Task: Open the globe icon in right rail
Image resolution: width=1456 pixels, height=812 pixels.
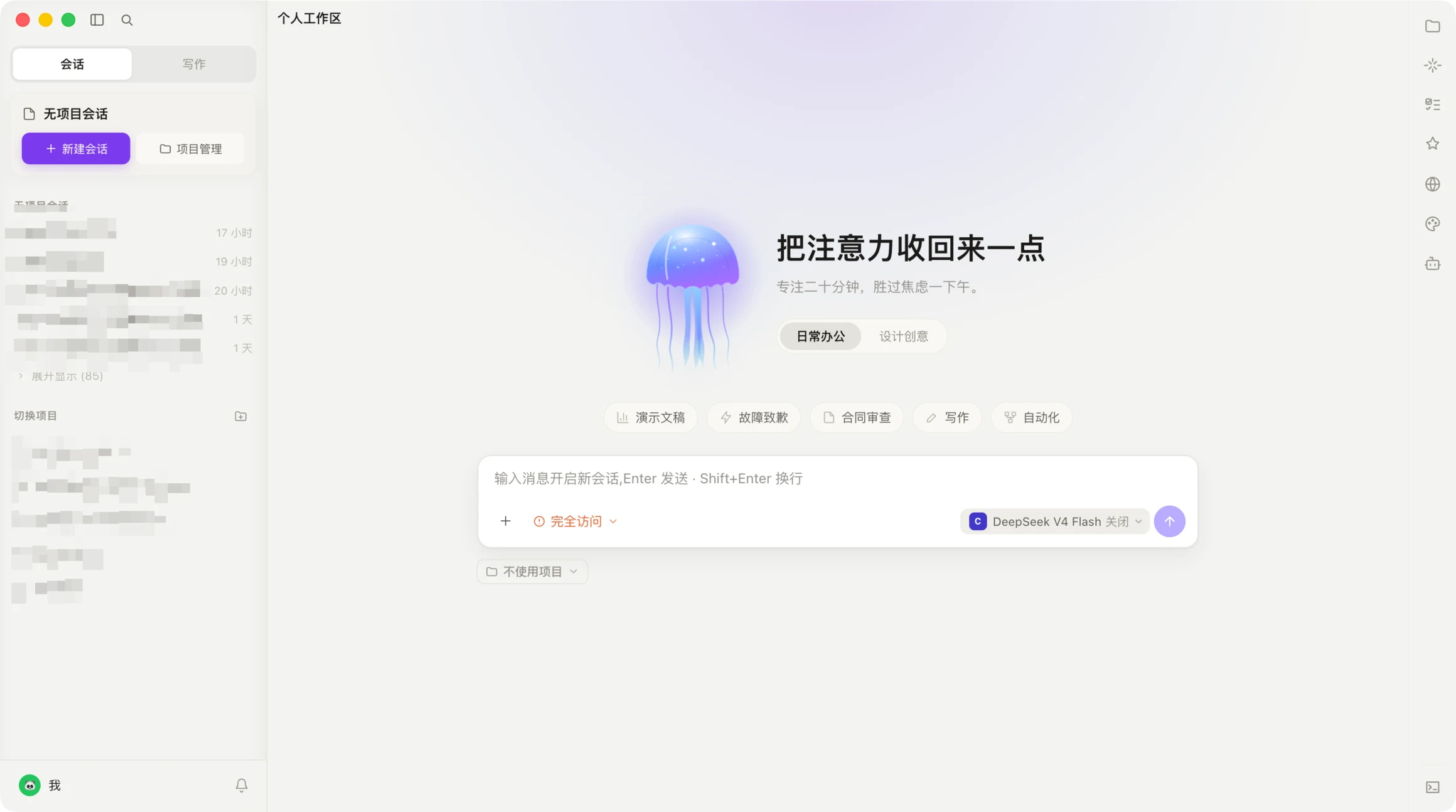Action: 1432,184
